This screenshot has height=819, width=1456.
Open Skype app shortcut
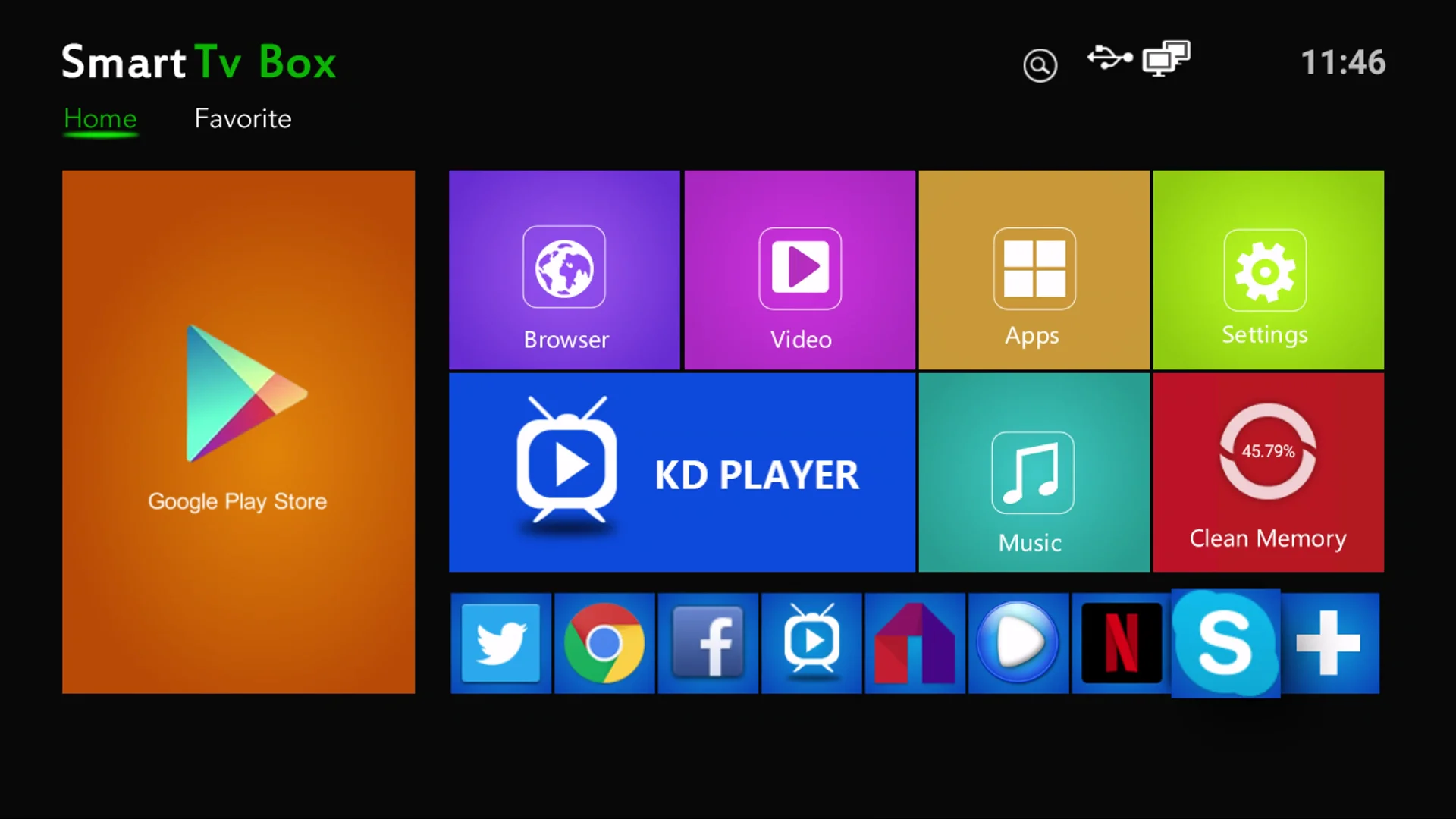click(1225, 643)
